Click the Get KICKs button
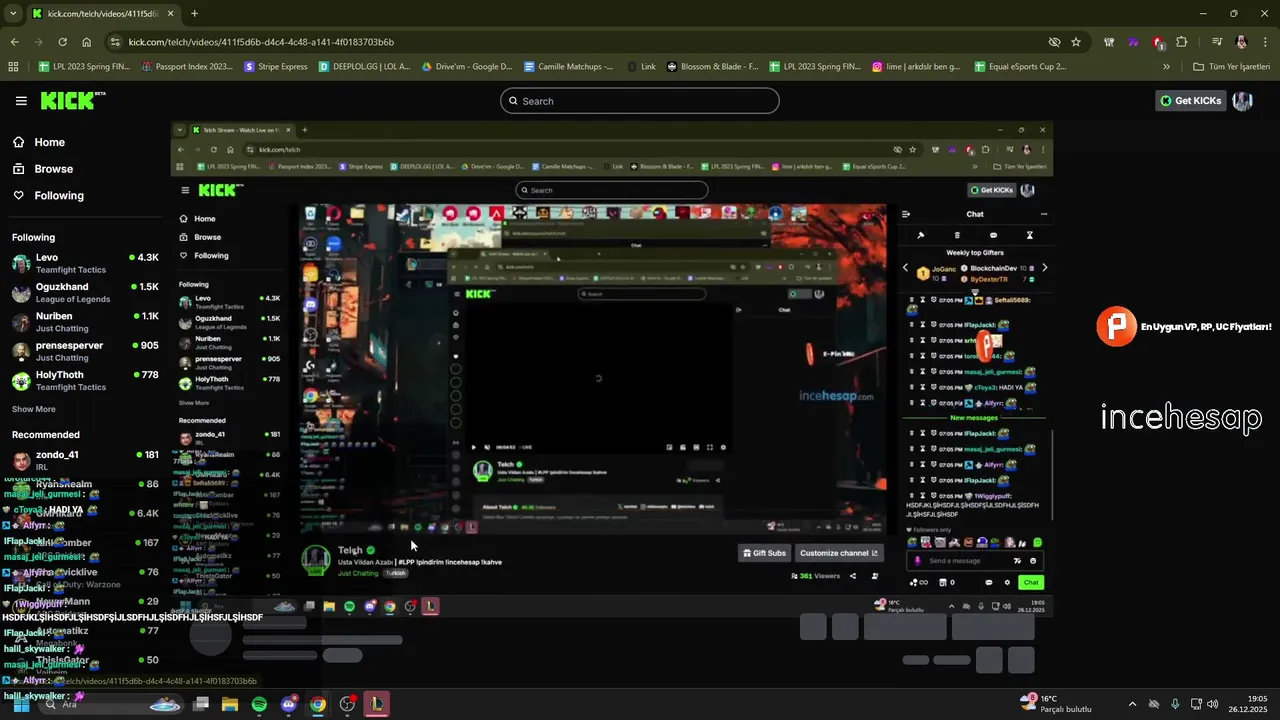The height and width of the screenshot is (720, 1280). click(1190, 100)
